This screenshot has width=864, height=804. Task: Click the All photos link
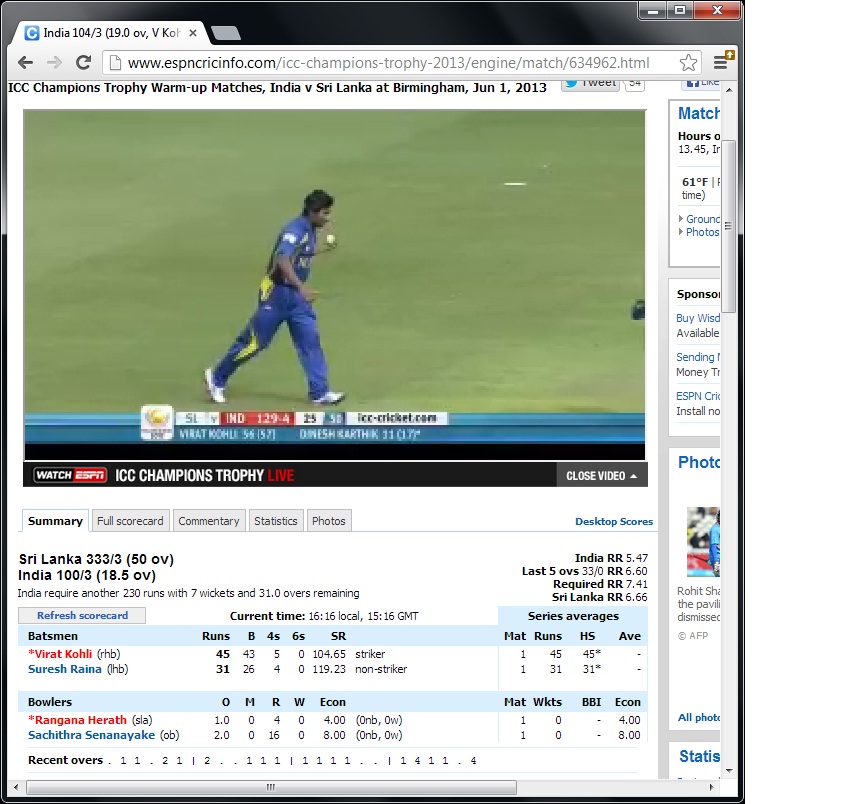[699, 717]
